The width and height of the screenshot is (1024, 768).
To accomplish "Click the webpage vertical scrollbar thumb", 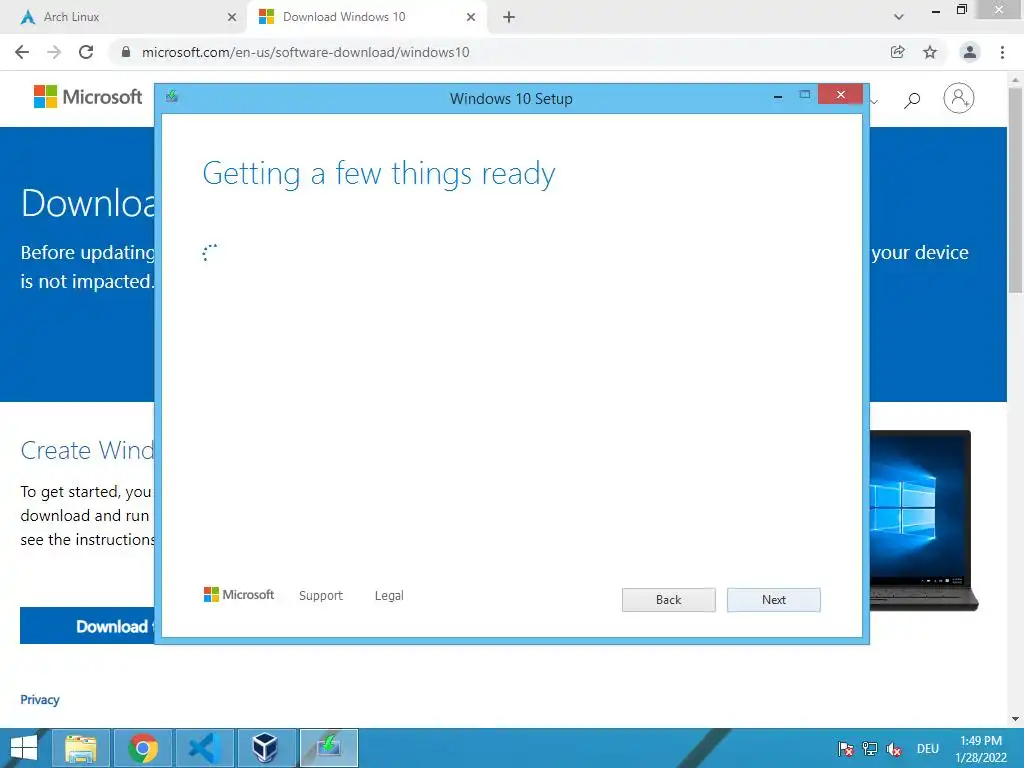I will point(1016,189).
